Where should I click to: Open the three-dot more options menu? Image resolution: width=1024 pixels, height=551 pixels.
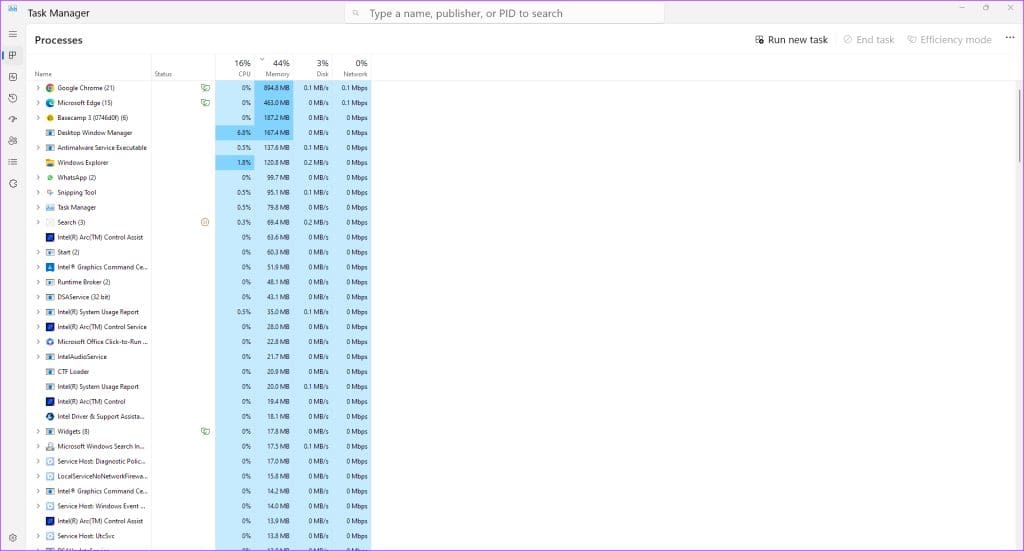coord(1009,39)
